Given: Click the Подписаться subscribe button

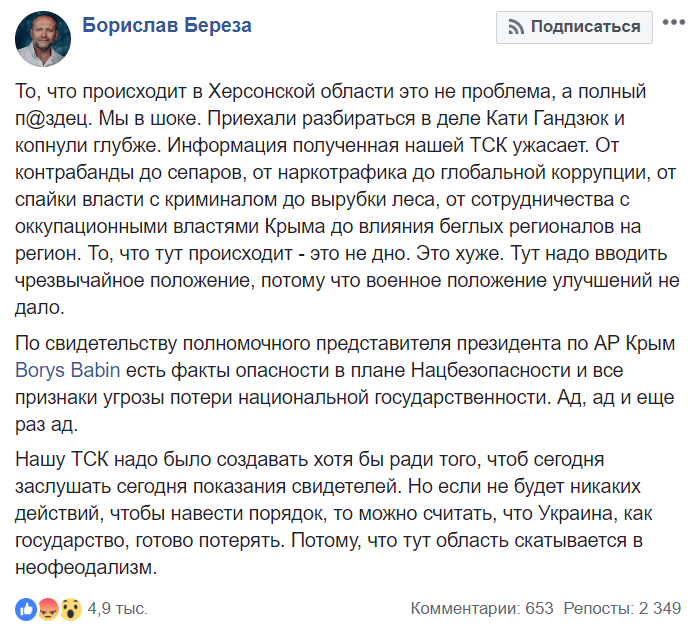Looking at the screenshot, I should point(574,27).
